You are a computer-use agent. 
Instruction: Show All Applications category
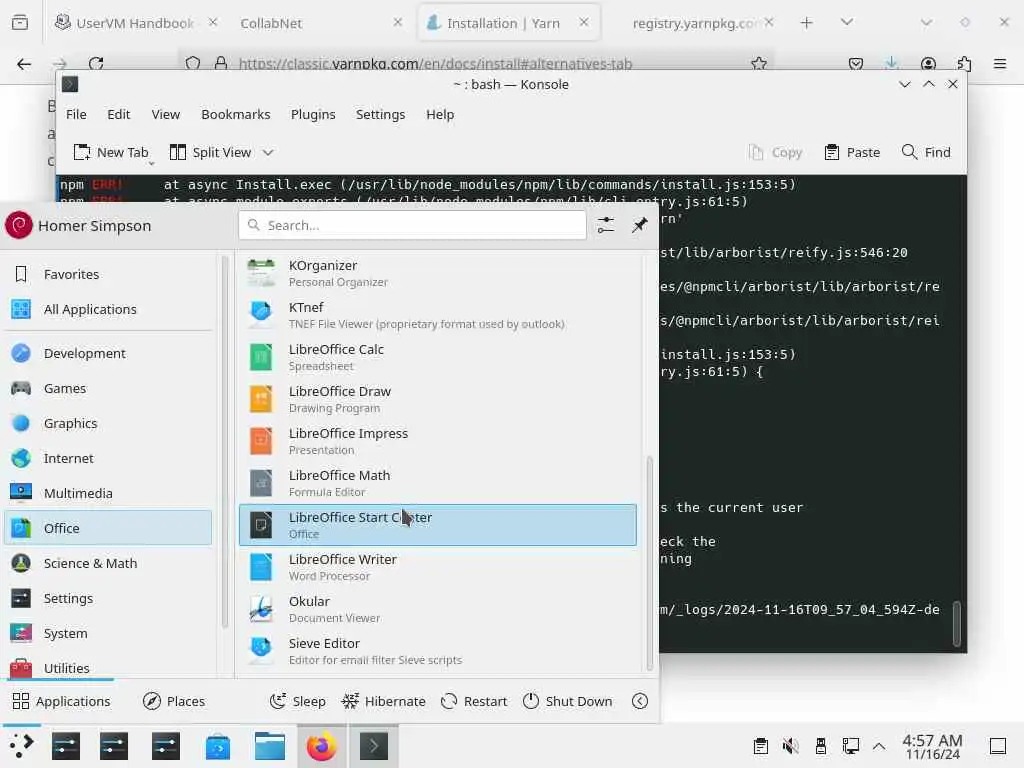click(108, 309)
